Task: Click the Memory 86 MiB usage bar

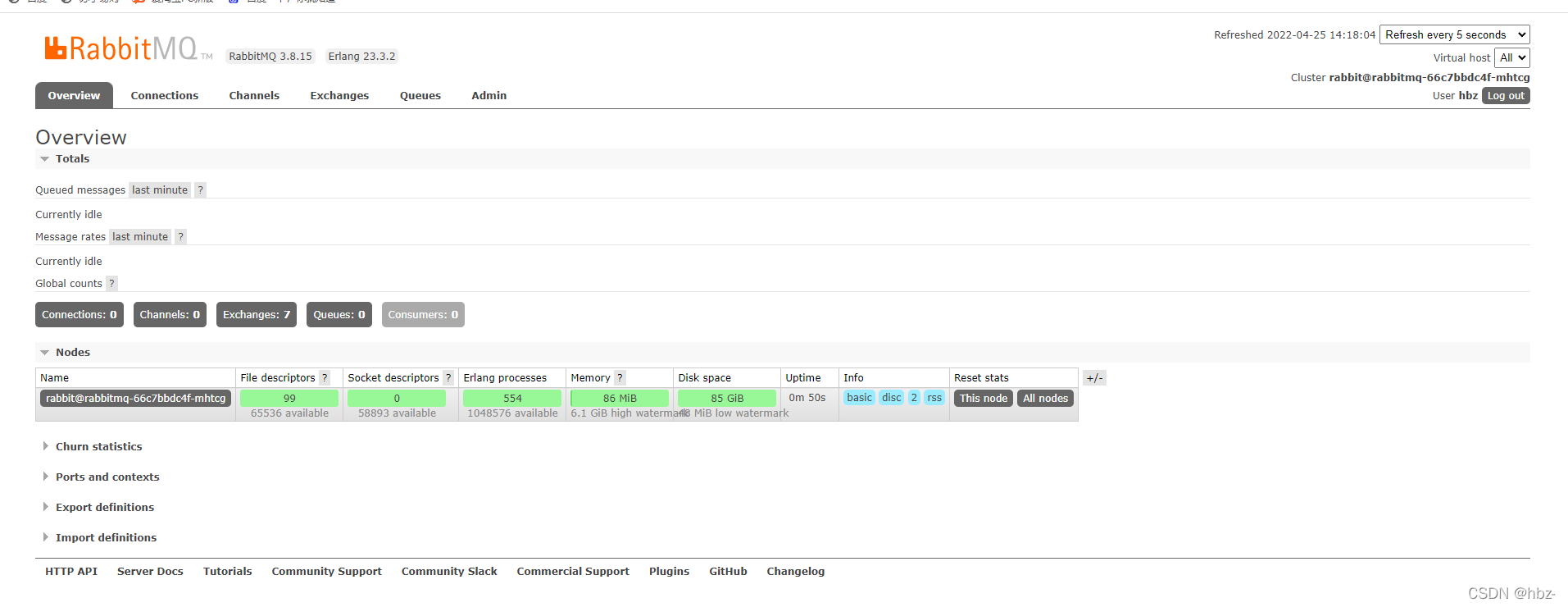Action: (x=620, y=399)
